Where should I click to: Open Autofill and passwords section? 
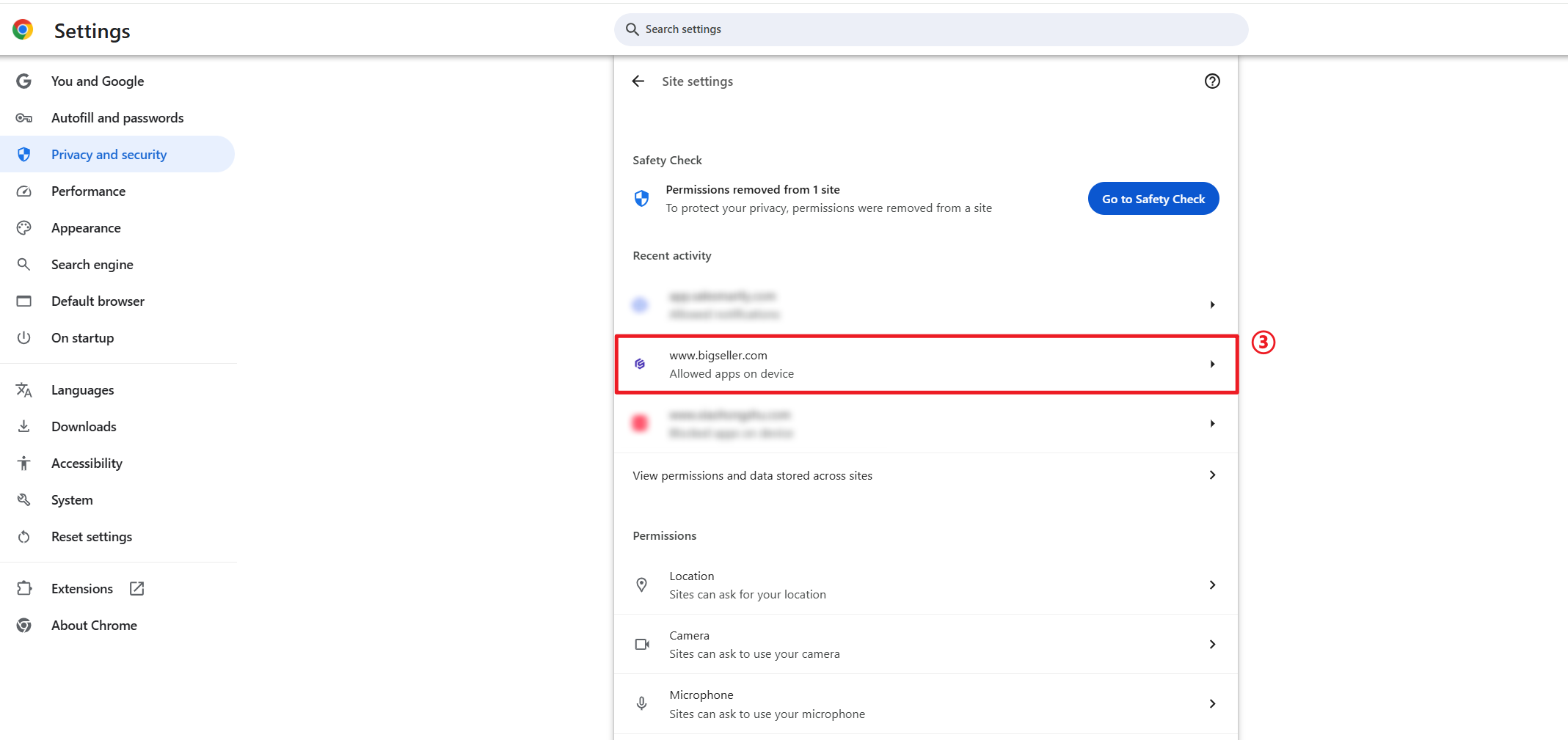[x=117, y=118]
